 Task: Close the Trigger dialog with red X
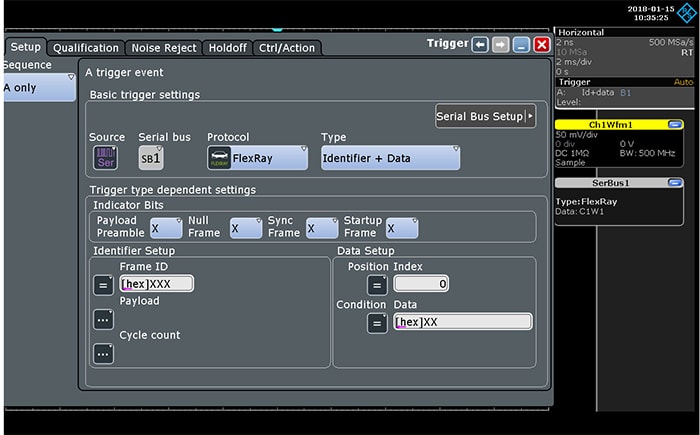[542, 45]
